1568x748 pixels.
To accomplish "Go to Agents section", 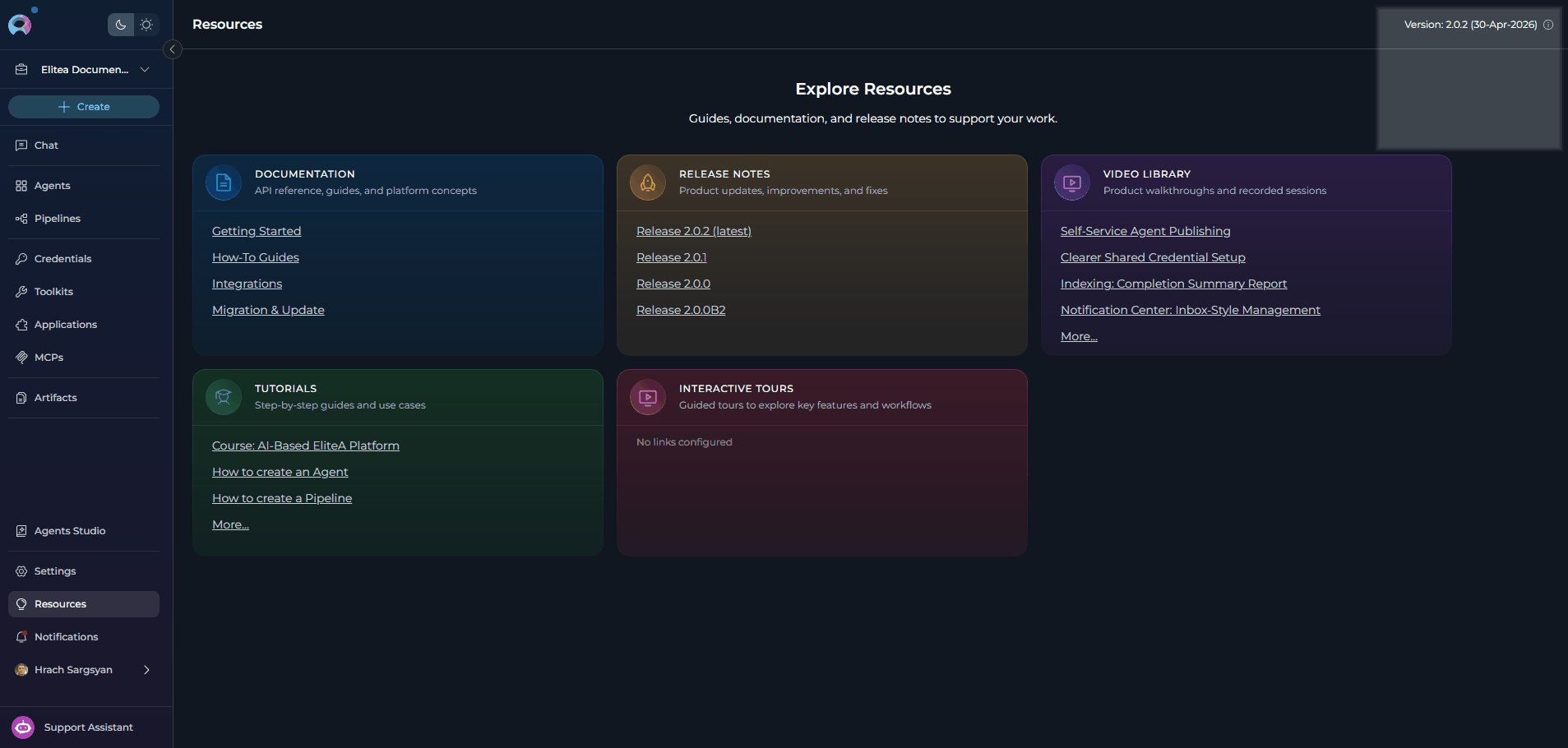I will (52, 186).
